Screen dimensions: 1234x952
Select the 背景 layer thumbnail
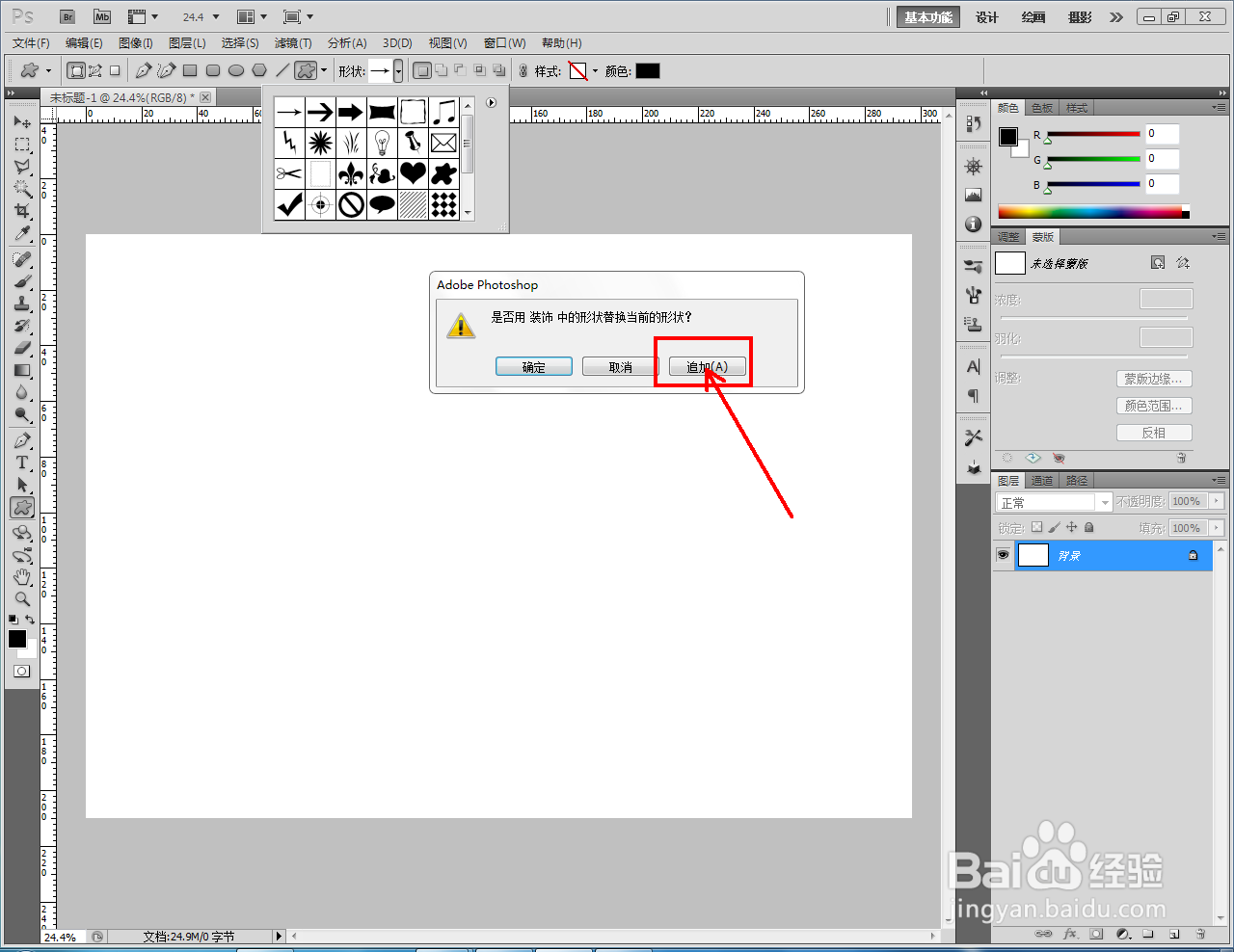click(x=1033, y=555)
